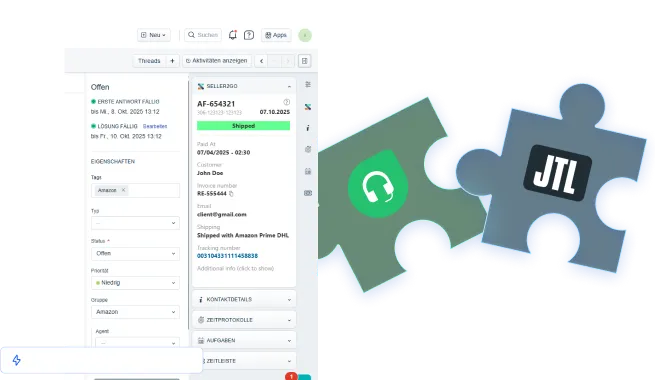Select the info icon in sidebar
The image size is (655, 380).
click(x=308, y=128)
